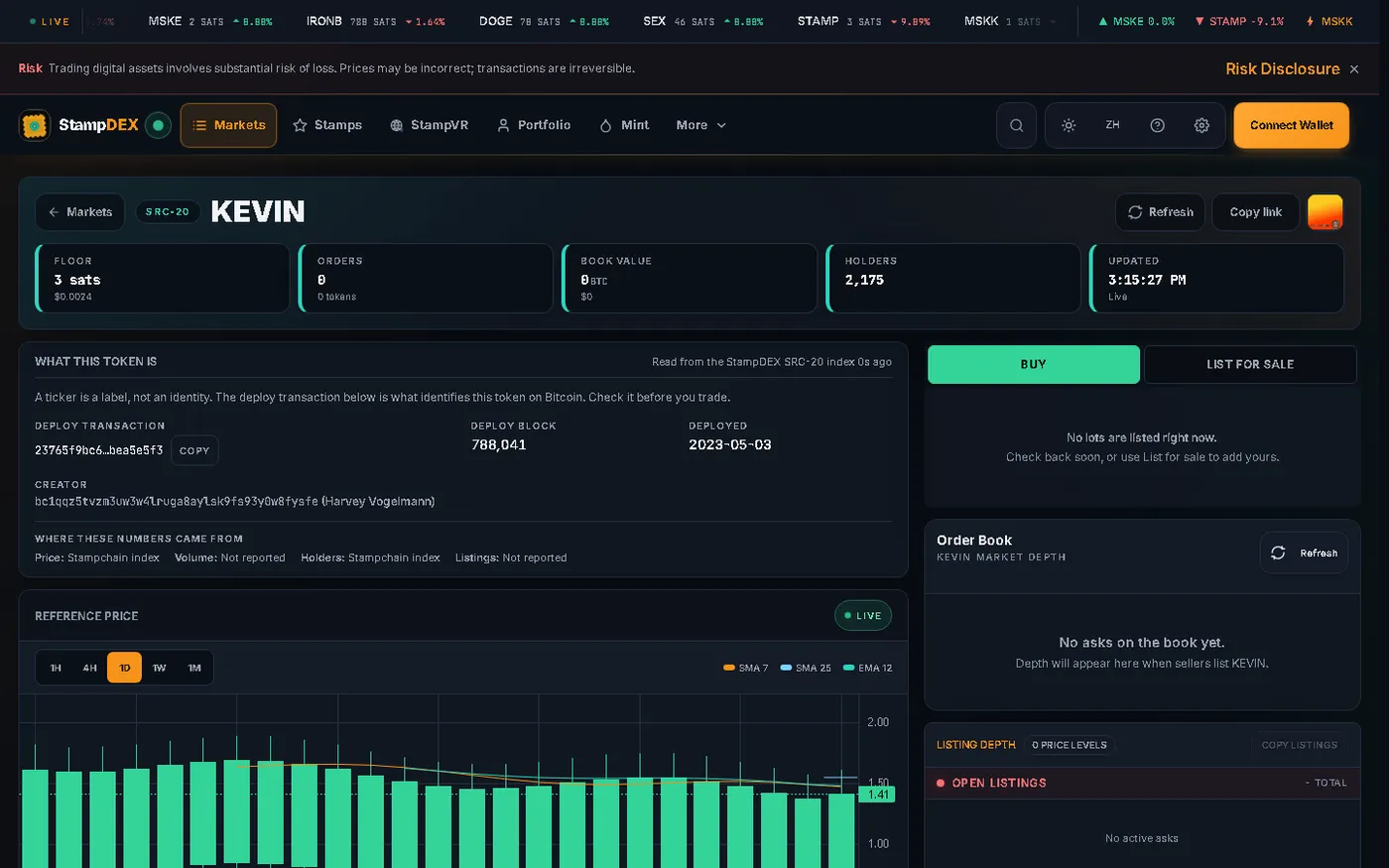Click MSKE ticker in top bar

[x=209, y=21]
